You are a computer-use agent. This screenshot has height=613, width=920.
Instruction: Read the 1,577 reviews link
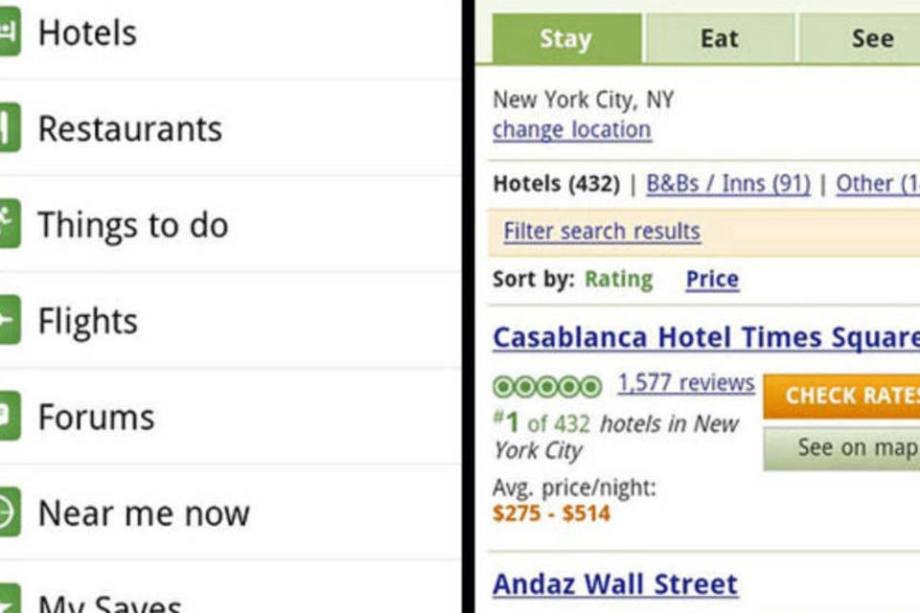click(x=686, y=383)
